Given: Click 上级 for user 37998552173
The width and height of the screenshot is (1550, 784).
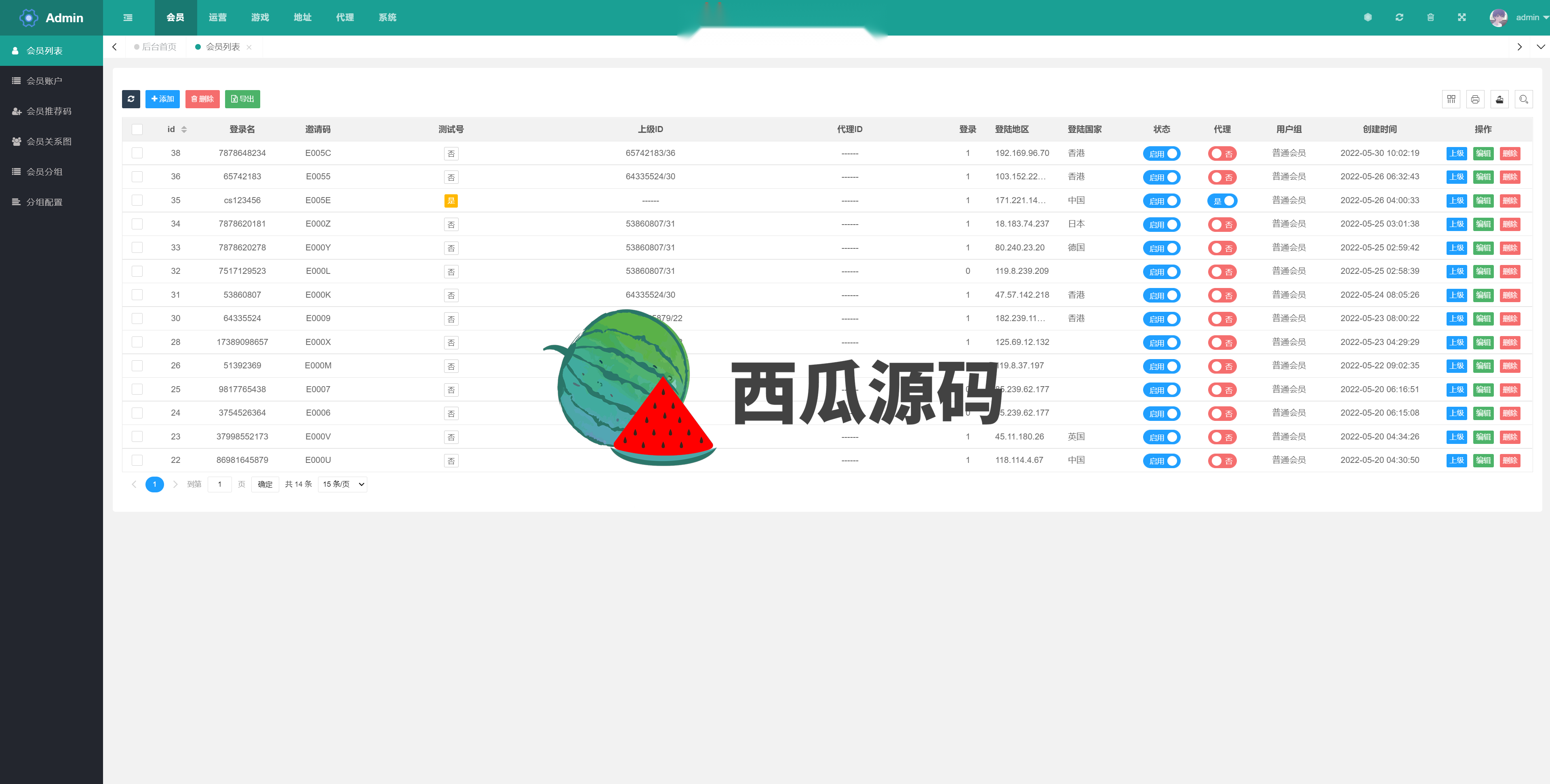Looking at the screenshot, I should (1456, 437).
